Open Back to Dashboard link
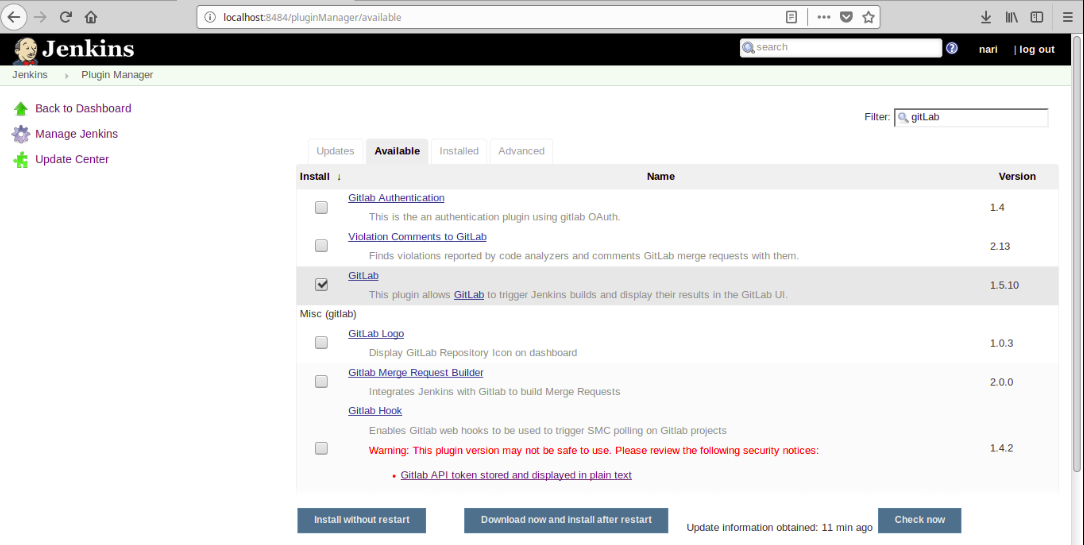 coord(83,109)
